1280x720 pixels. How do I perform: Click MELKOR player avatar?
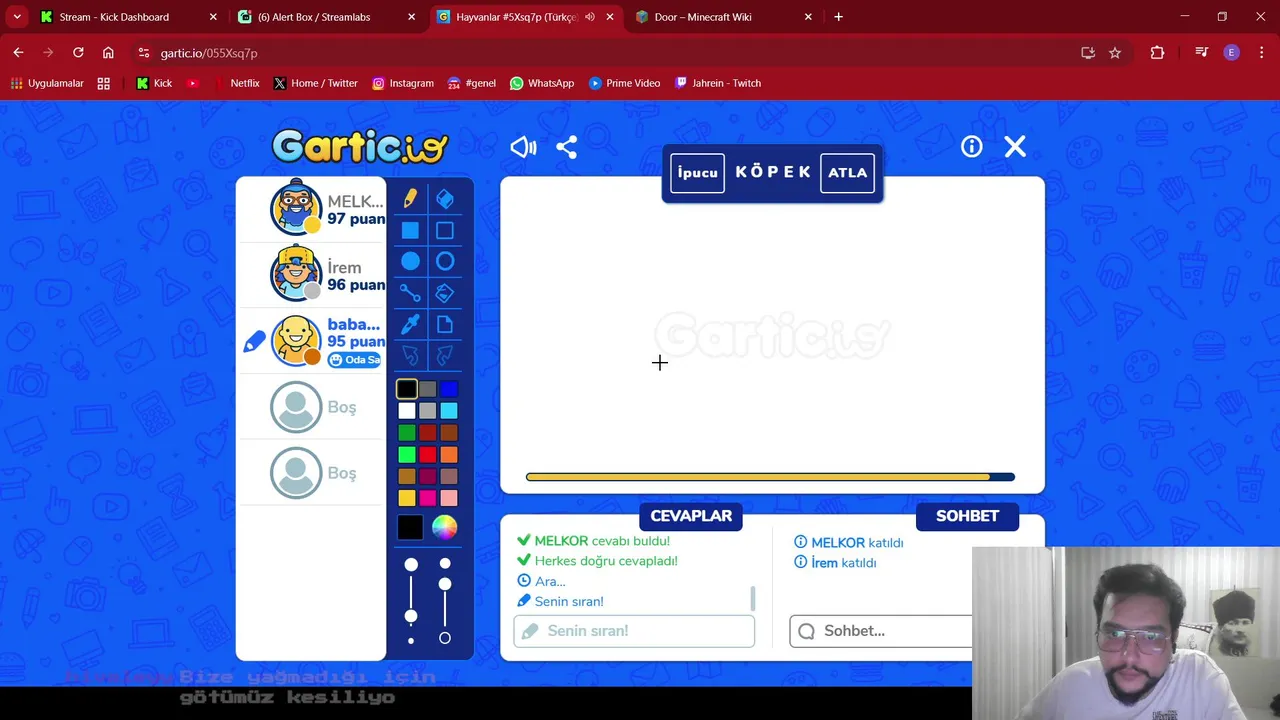pos(296,208)
